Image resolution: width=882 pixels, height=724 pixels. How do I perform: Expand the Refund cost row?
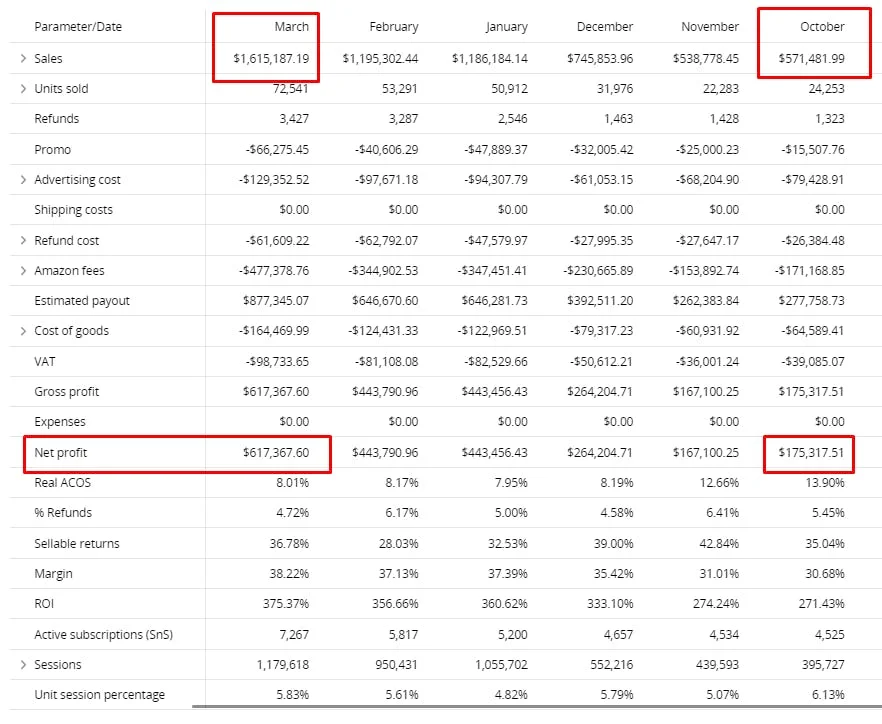(23, 240)
